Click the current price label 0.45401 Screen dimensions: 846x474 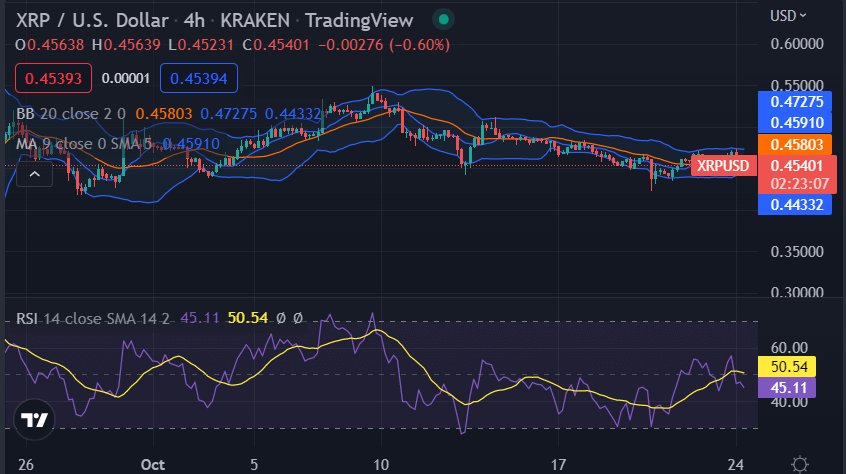[x=797, y=166]
